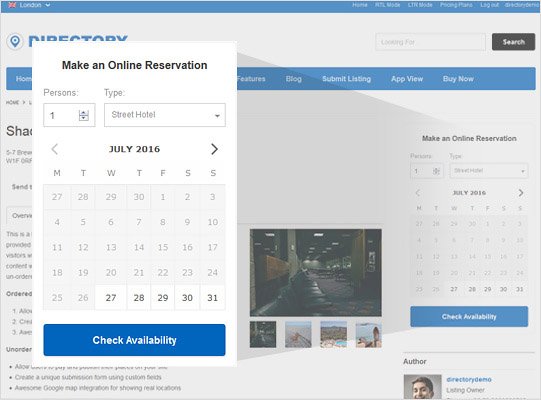Click the Pricing Plans link
Viewport: 541px width, 400px height.
coord(456,5)
